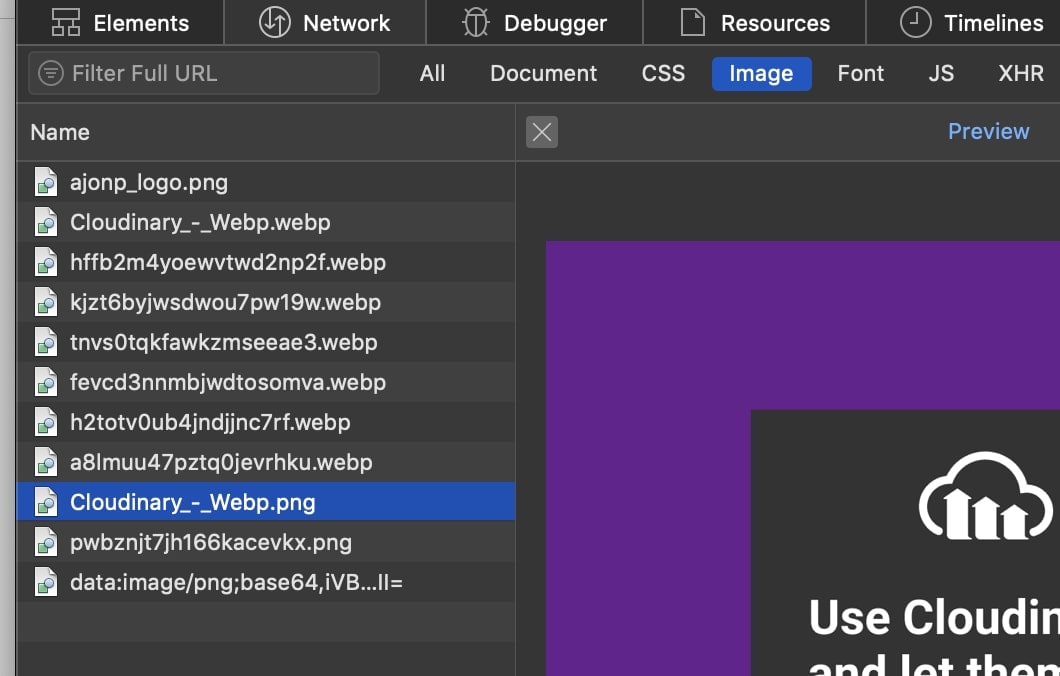This screenshot has height=676, width=1060.
Task: Filter resources by Document
Action: pyautogui.click(x=544, y=73)
